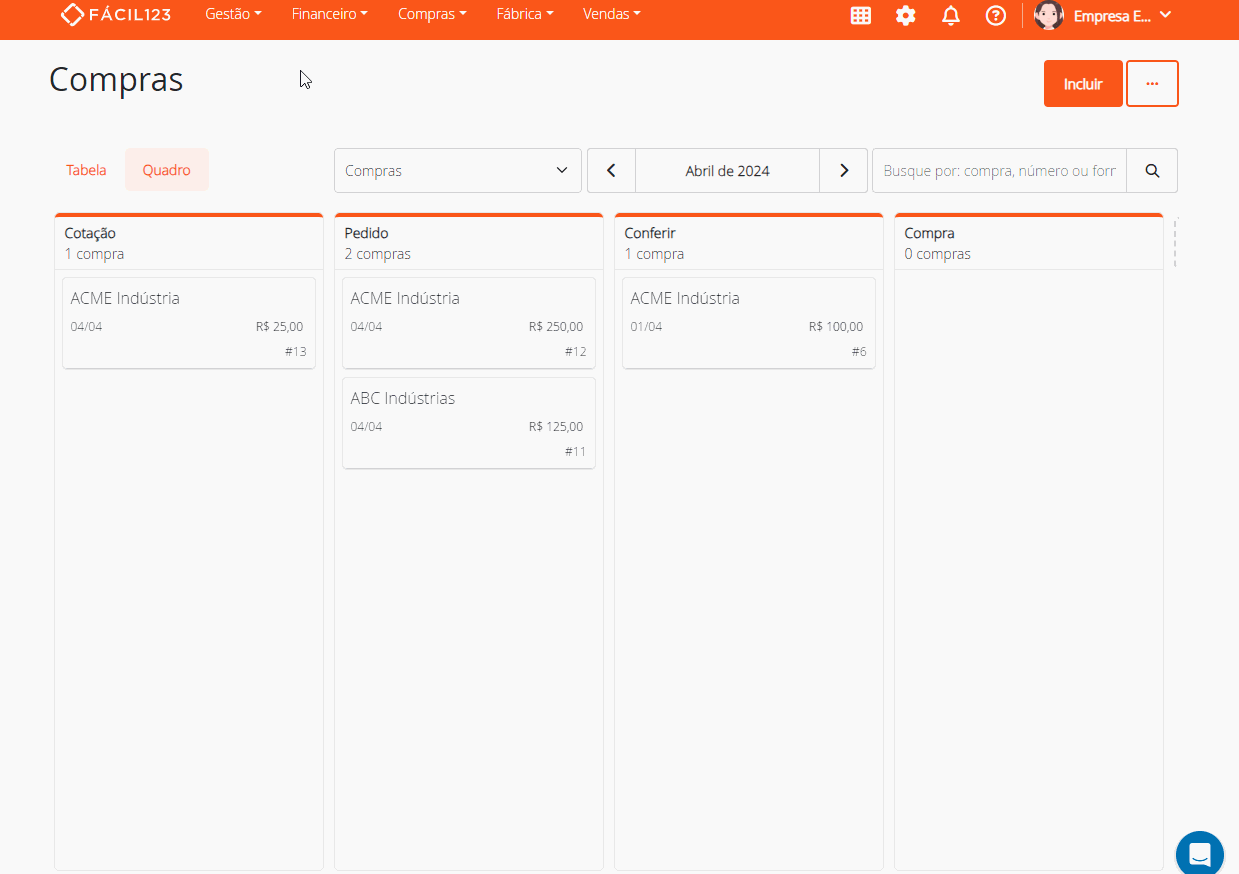The width and height of the screenshot is (1239, 874).
Task: Open the chat support bubble
Action: (x=1199, y=854)
